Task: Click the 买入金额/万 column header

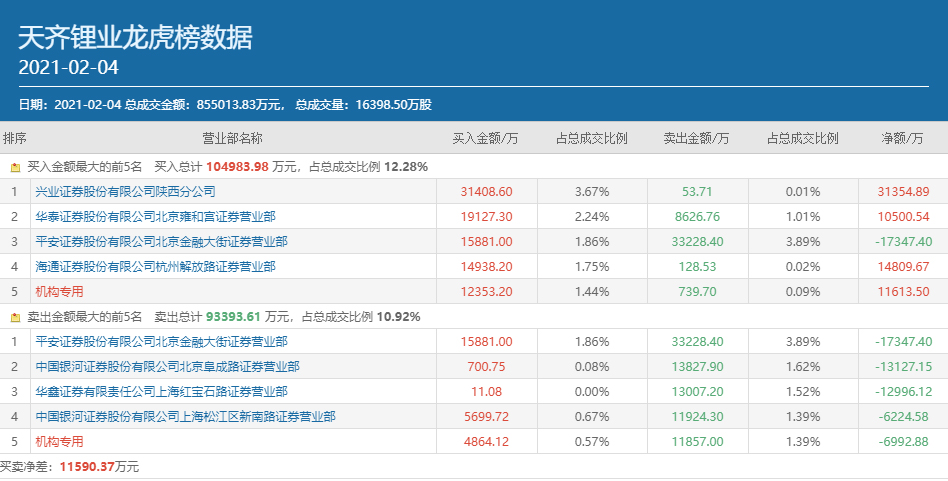Action: [x=485, y=138]
